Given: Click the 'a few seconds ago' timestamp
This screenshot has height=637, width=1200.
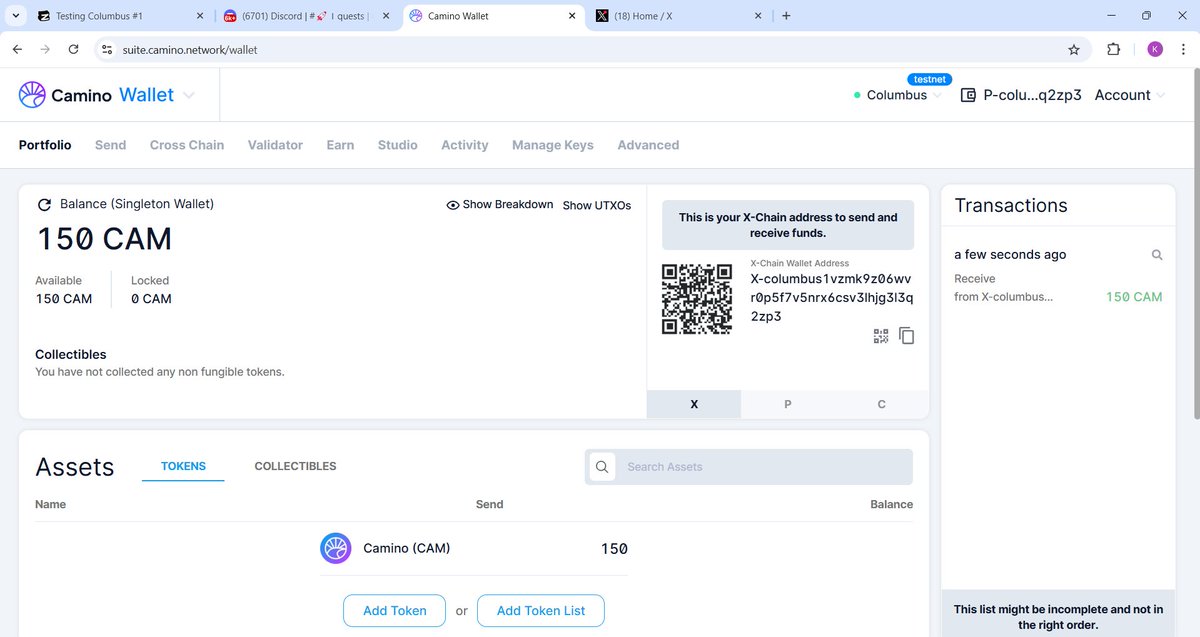Looking at the screenshot, I should pos(1010,255).
